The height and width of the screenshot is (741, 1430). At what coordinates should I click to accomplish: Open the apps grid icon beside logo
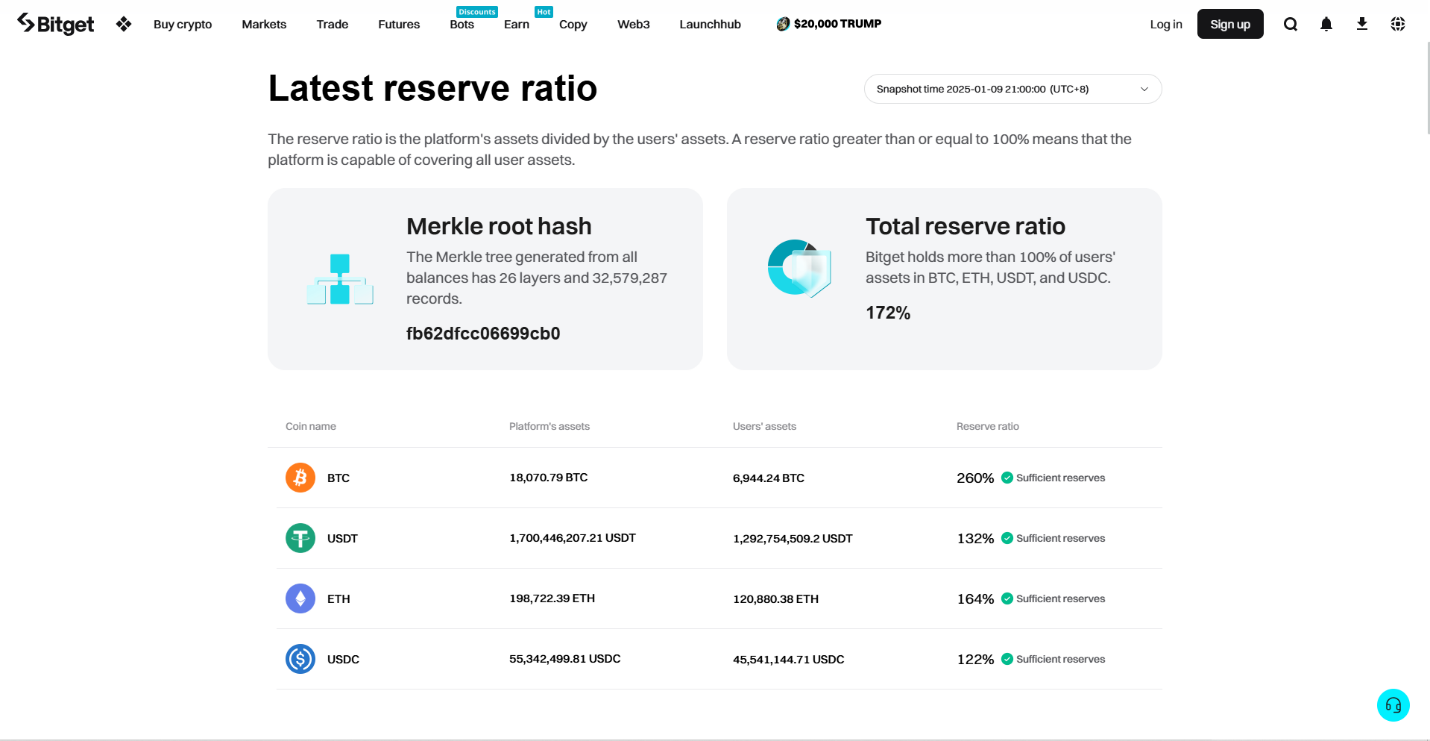[x=123, y=23]
